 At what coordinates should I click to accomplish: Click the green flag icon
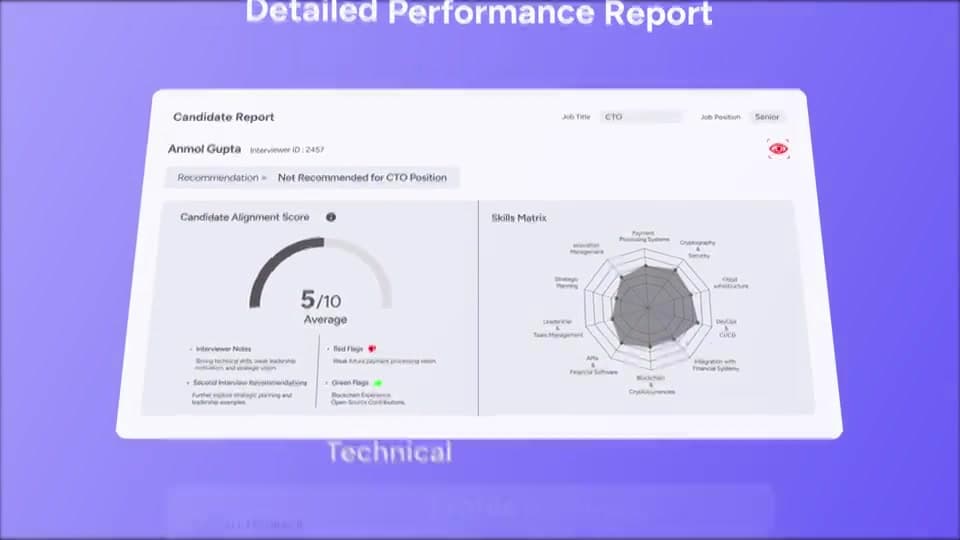pos(377,382)
